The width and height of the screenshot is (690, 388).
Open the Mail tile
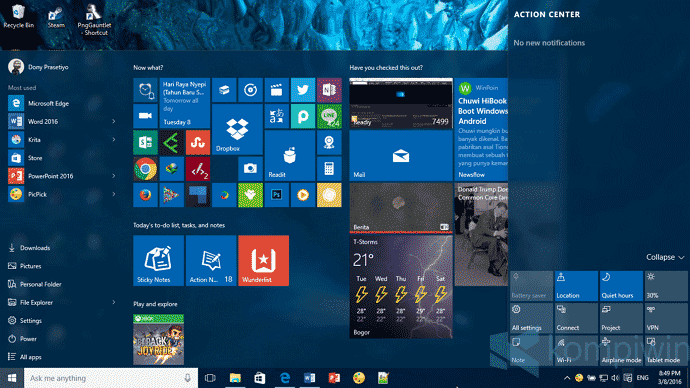[401, 156]
